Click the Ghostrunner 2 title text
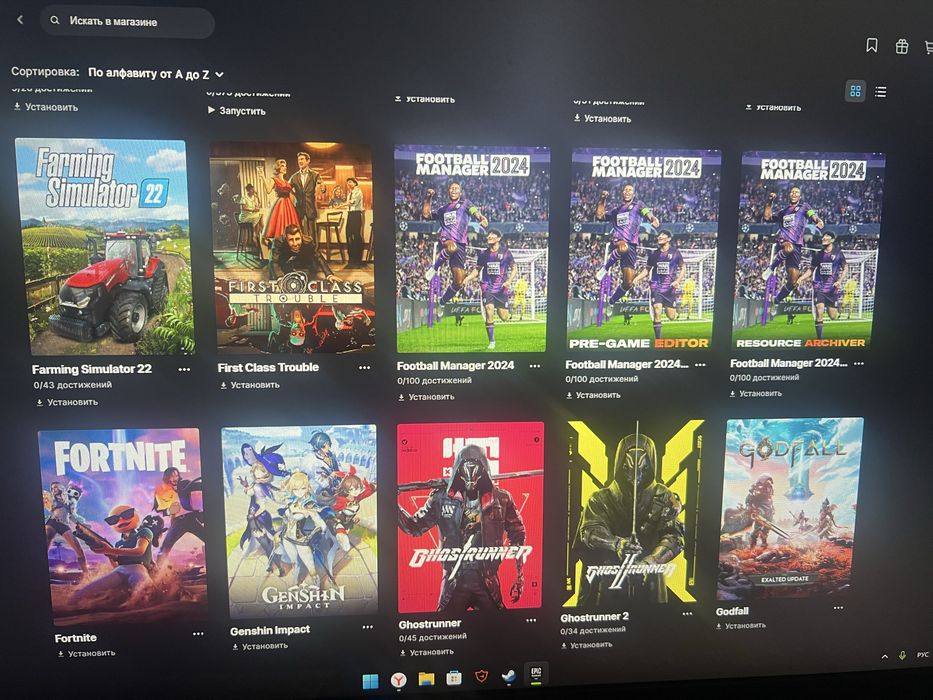Viewport: 933px width, 700px height. [x=594, y=617]
